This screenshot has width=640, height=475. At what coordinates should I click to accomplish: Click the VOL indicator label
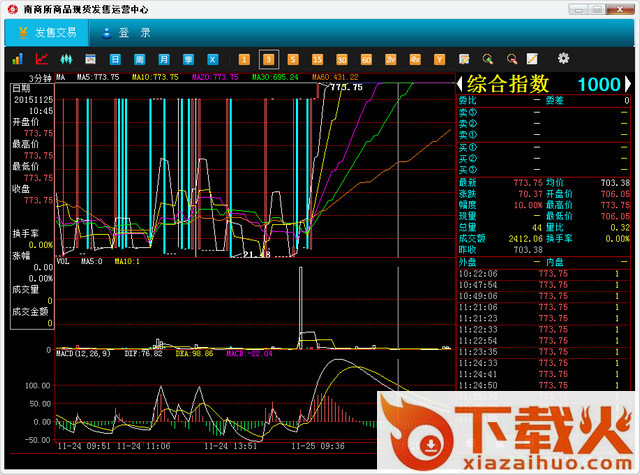click(x=62, y=261)
